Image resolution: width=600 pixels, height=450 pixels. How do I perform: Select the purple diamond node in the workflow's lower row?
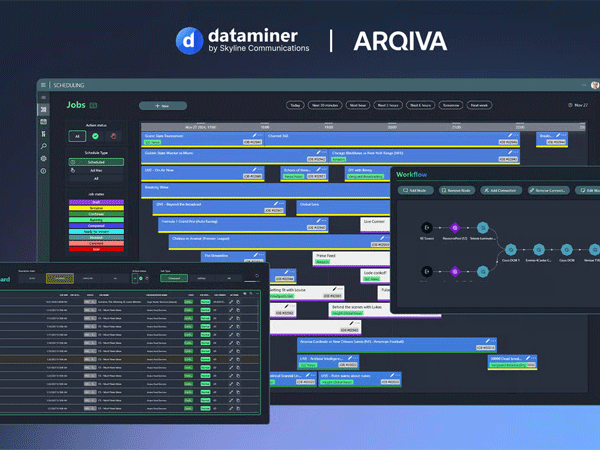tap(455, 271)
